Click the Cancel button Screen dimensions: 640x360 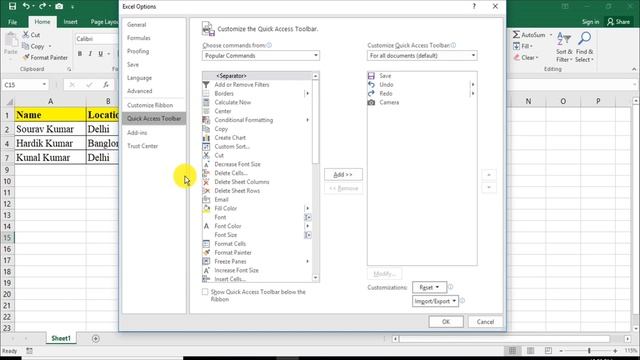[x=485, y=322]
